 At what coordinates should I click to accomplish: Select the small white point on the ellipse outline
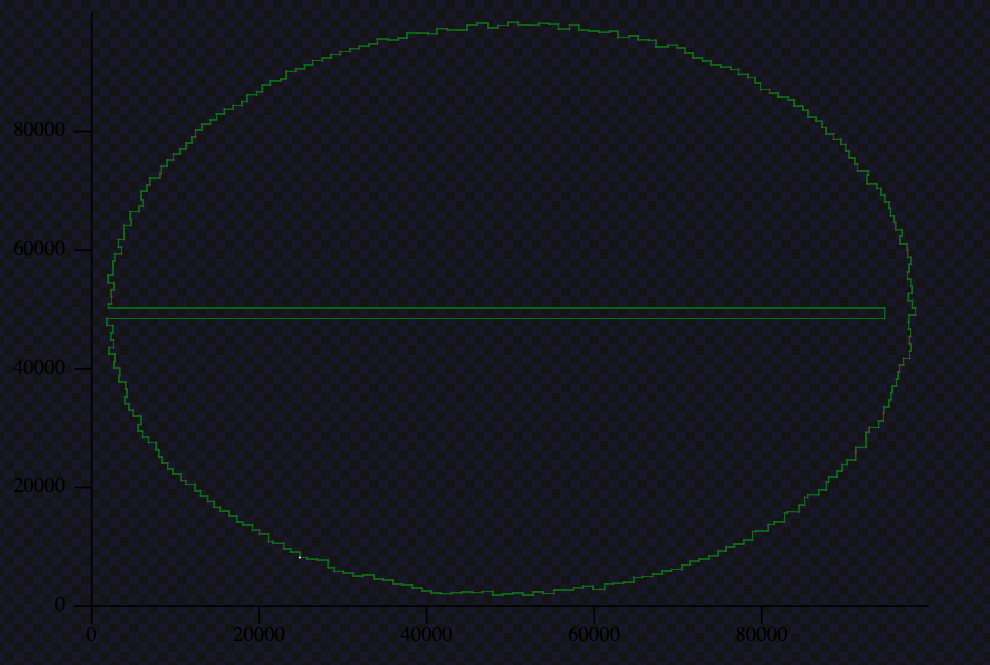point(299,557)
